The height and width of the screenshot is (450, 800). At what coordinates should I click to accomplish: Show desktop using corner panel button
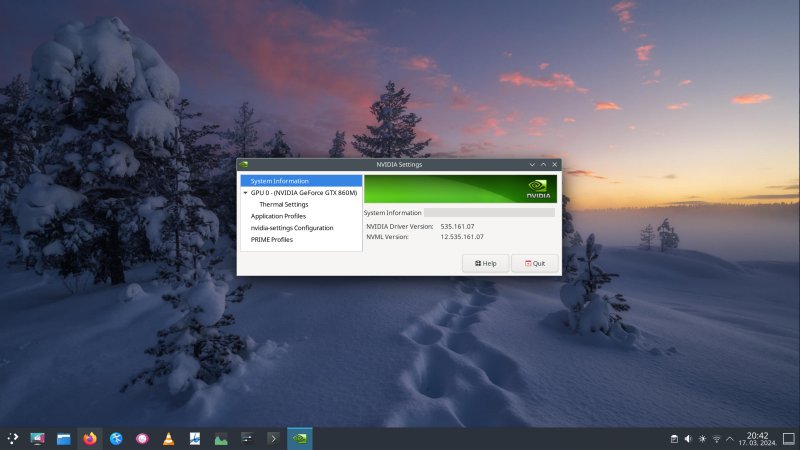point(789,439)
